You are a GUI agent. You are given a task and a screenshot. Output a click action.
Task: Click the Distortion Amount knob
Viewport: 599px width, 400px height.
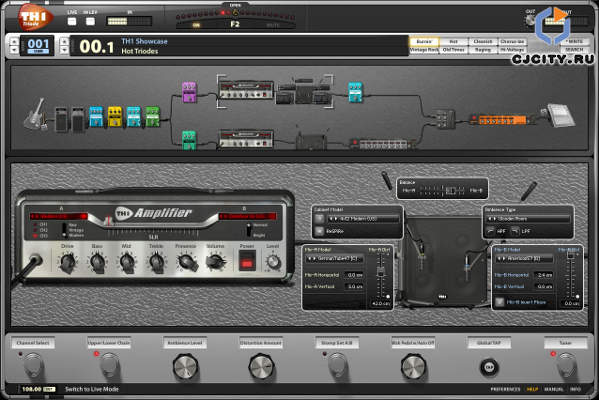[261, 367]
